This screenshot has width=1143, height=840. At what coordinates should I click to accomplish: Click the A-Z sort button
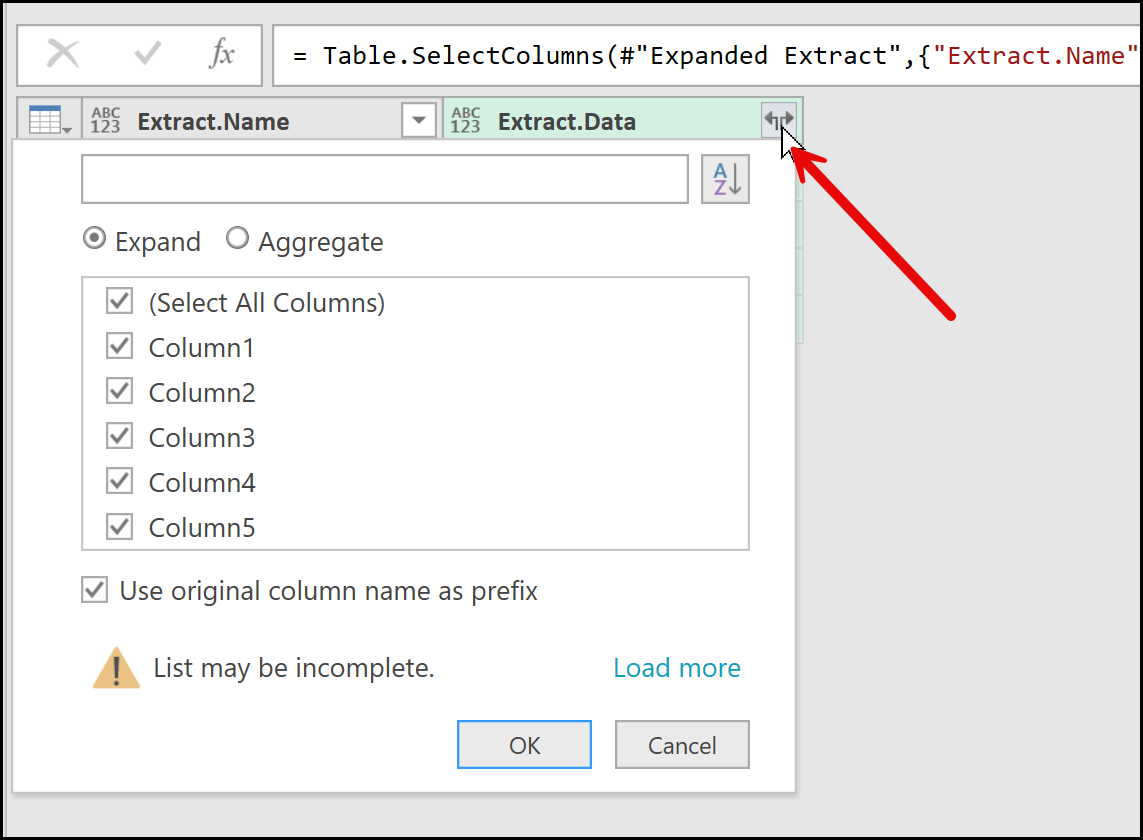tap(725, 180)
